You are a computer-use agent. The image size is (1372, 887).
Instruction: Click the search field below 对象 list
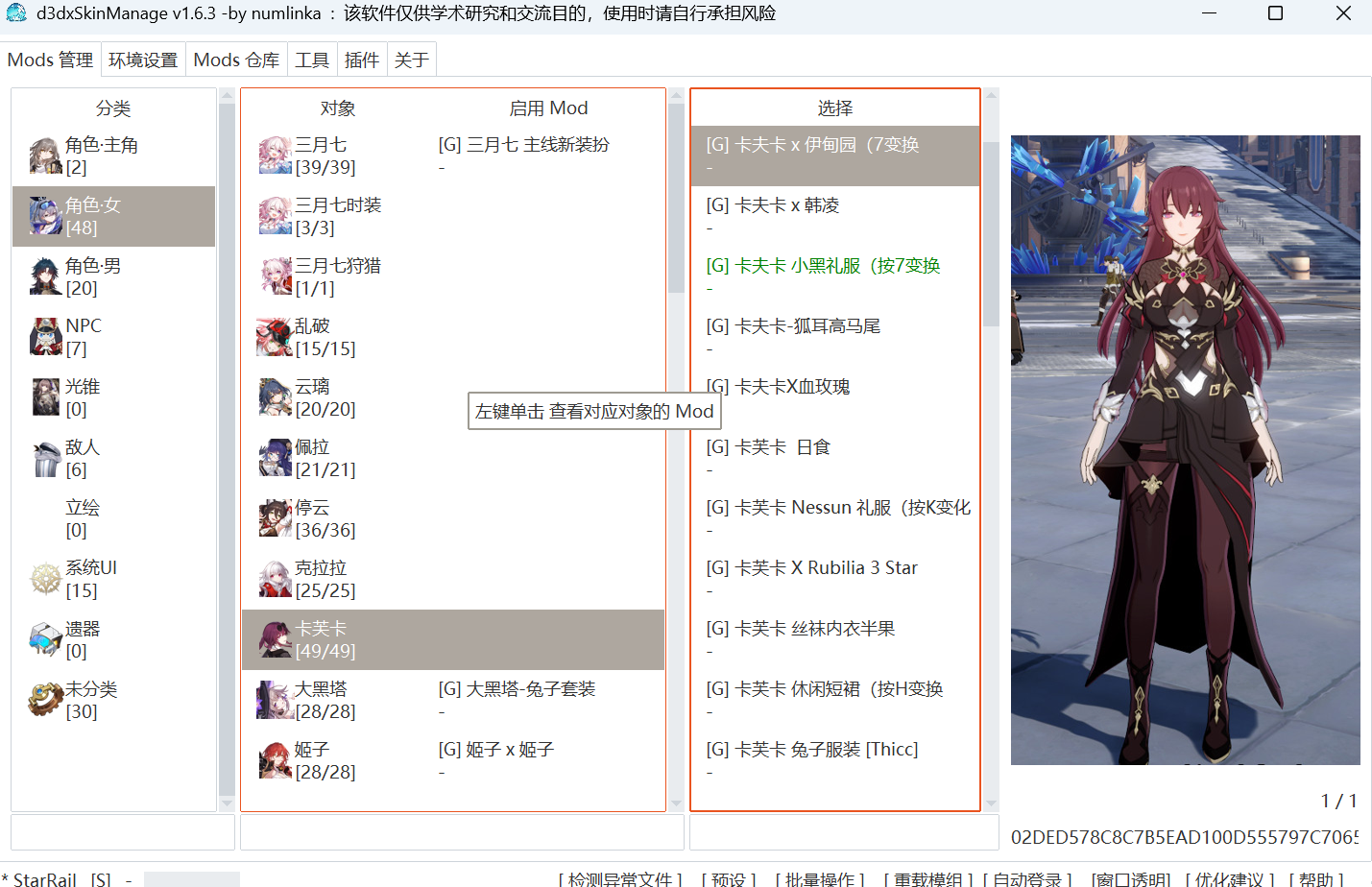[462, 832]
